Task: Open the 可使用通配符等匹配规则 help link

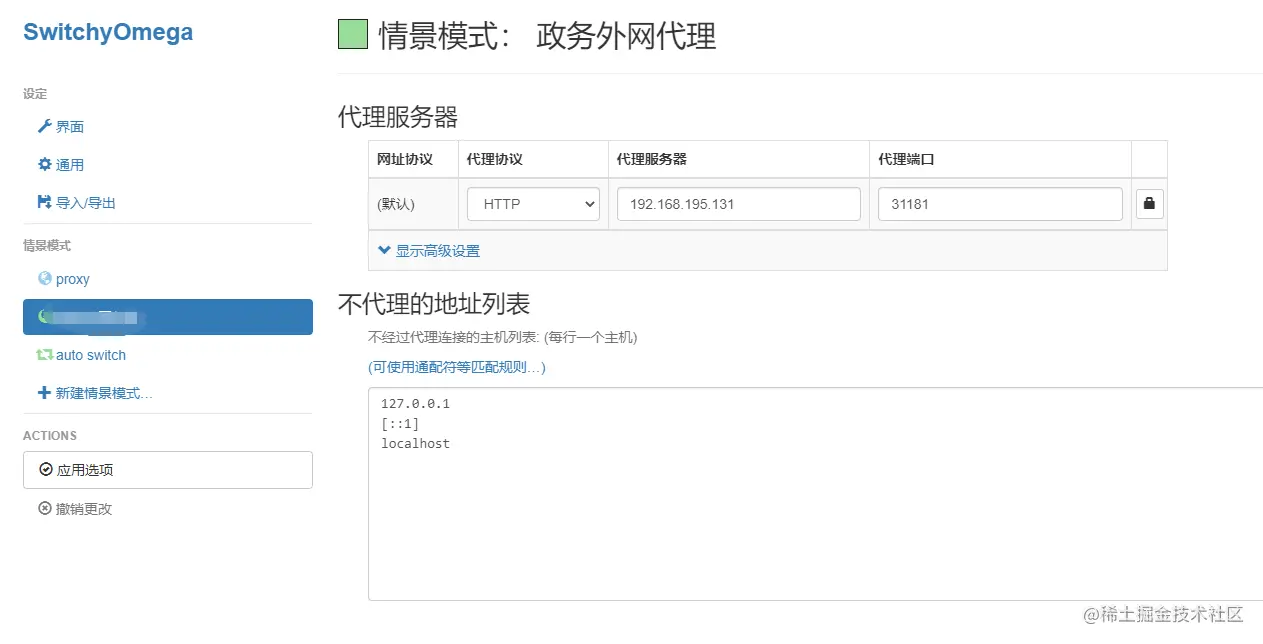Action: (x=457, y=367)
